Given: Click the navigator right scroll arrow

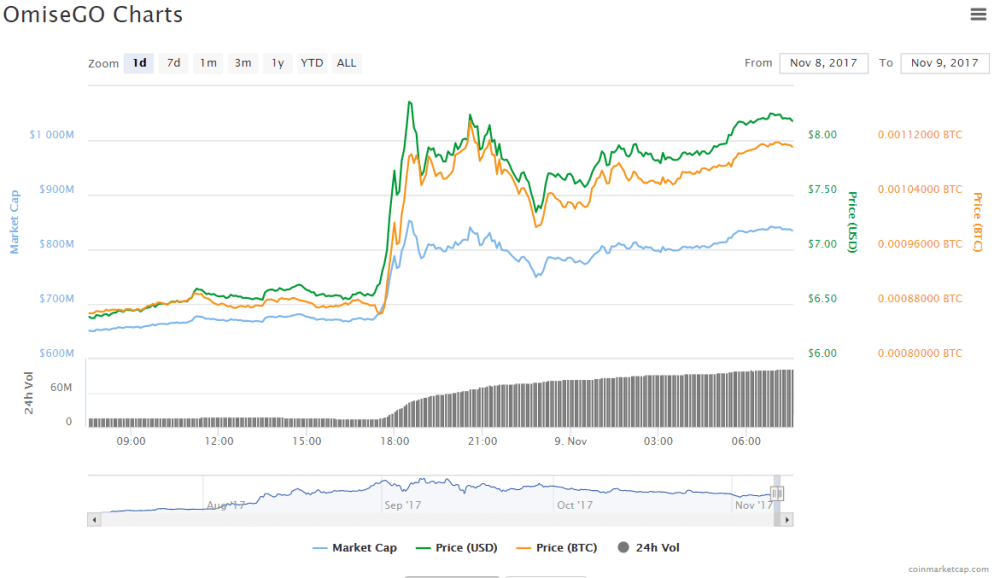Looking at the screenshot, I should tap(787, 520).
